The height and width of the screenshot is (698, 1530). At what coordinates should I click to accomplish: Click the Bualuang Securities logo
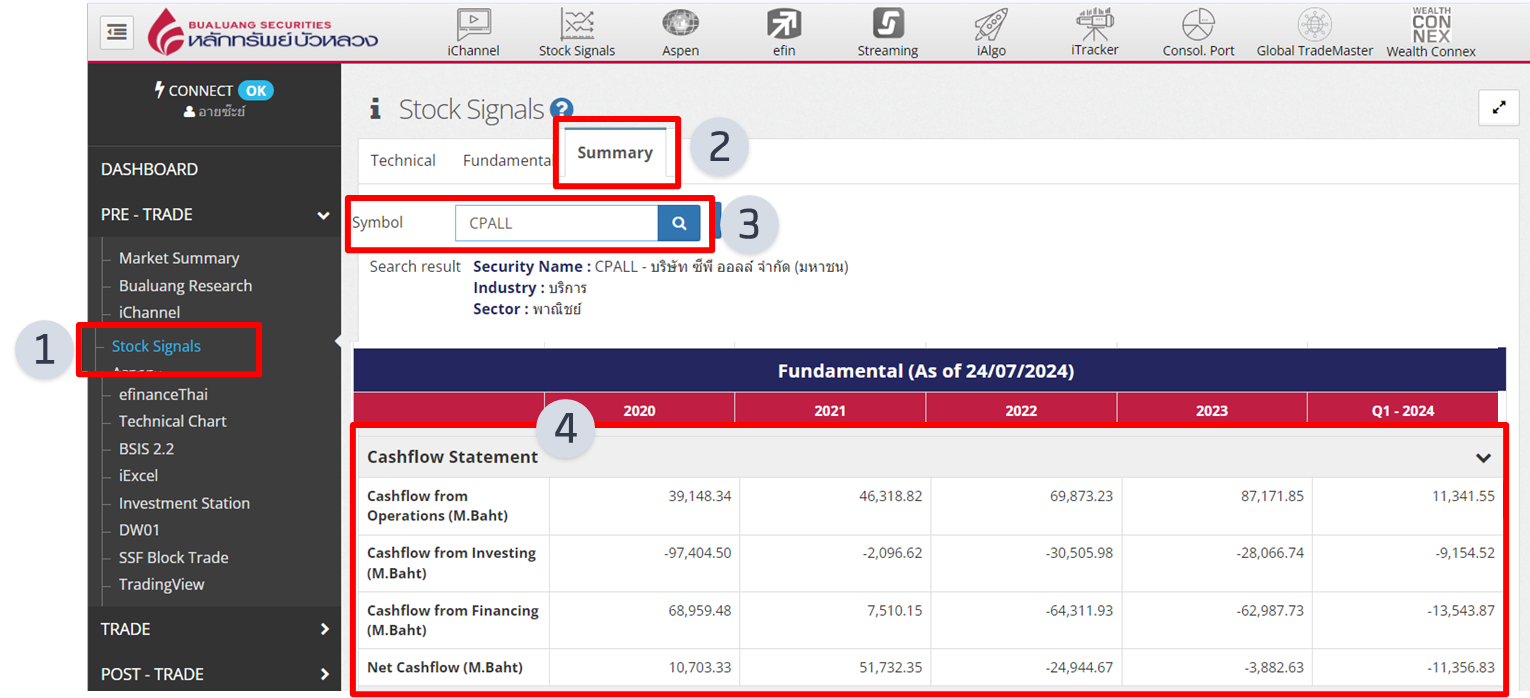(263, 31)
